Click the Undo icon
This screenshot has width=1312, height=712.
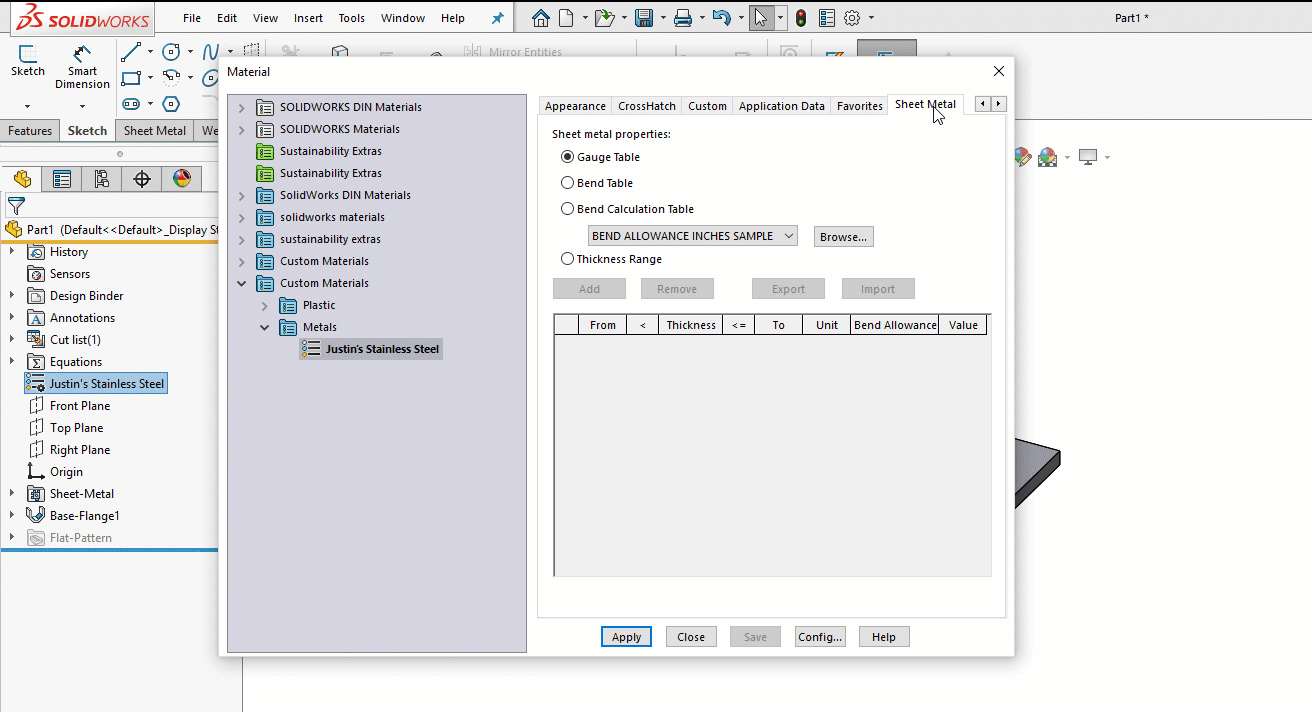pyautogui.click(x=721, y=18)
